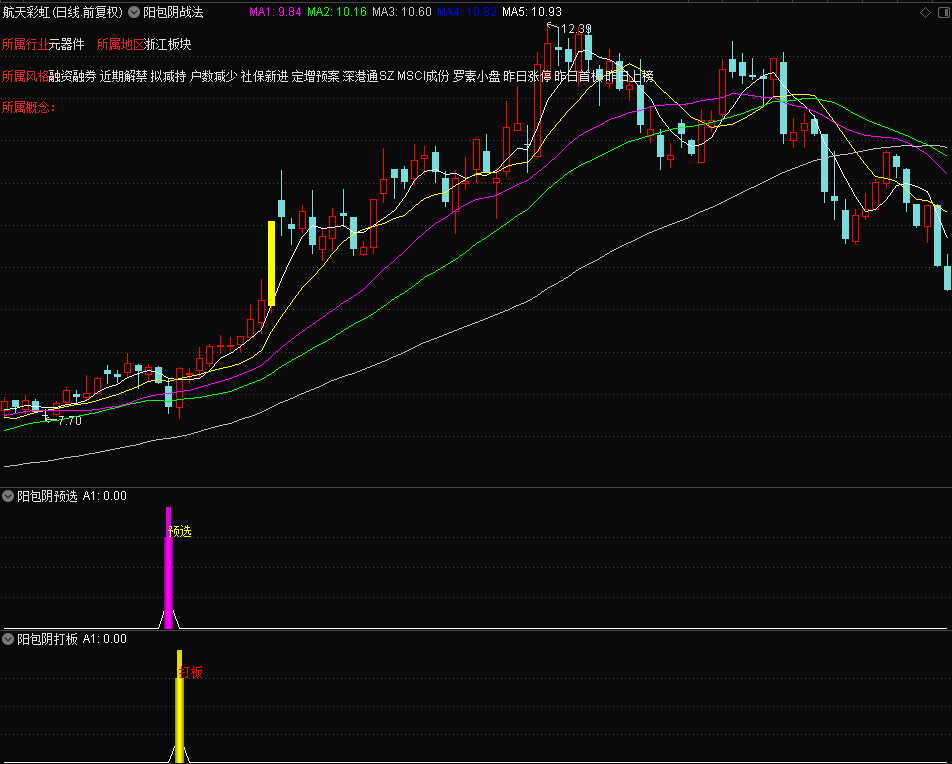Image resolution: width=952 pixels, height=764 pixels.
Task: Click the magenta 预选 signal bar
Action: click(x=168, y=570)
